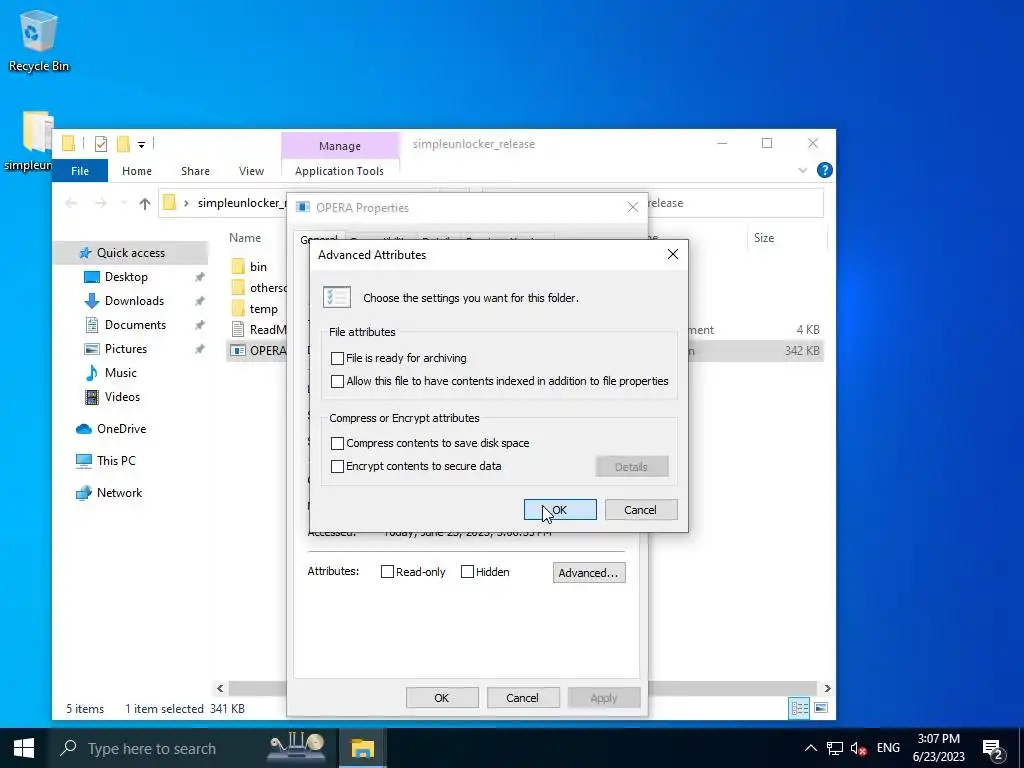This screenshot has height=768, width=1024.
Task: Switch to the Home ribbon tab
Action: (136, 171)
